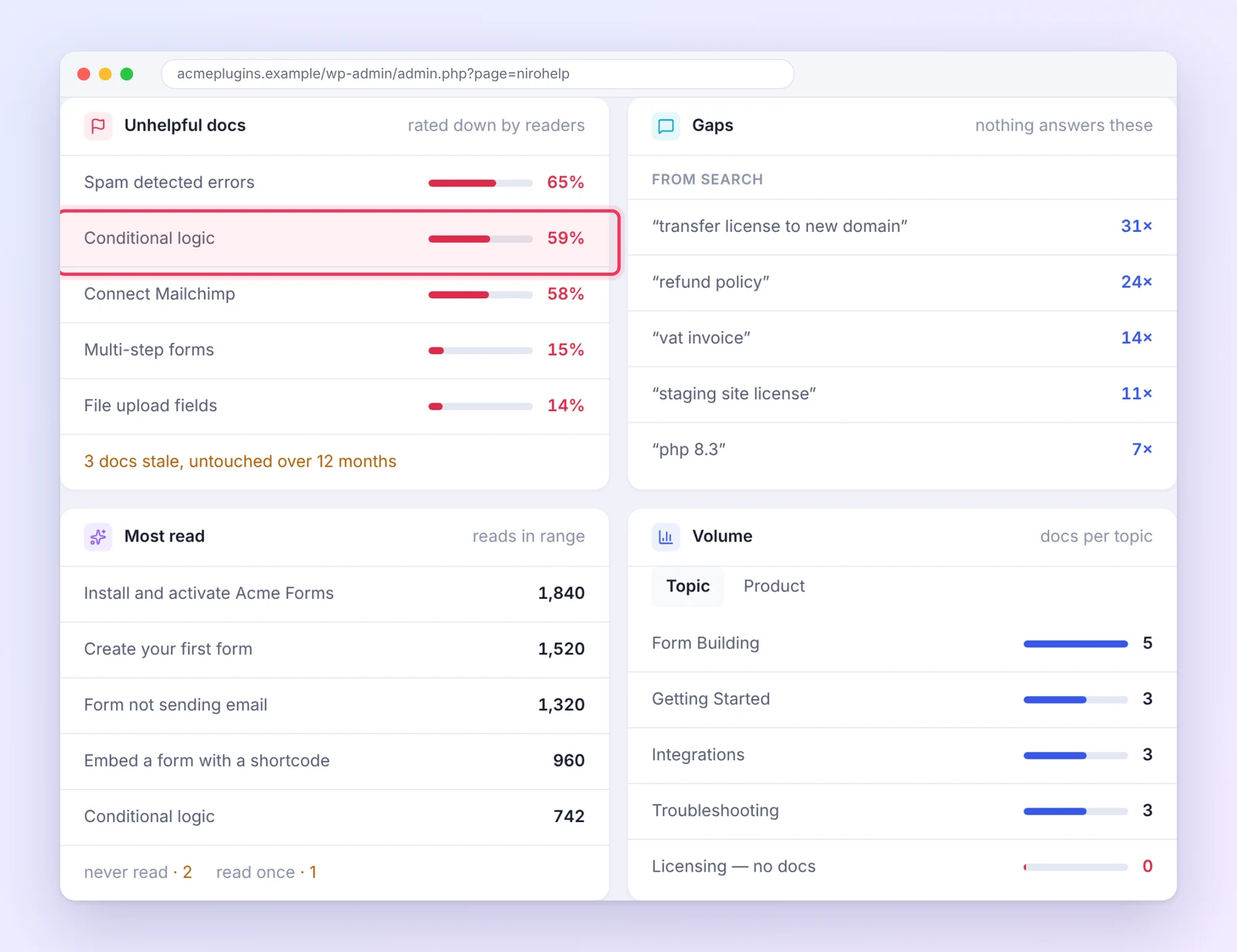Open the "php 8.3" search gap
The width and height of the screenshot is (1237, 952).
pos(902,450)
